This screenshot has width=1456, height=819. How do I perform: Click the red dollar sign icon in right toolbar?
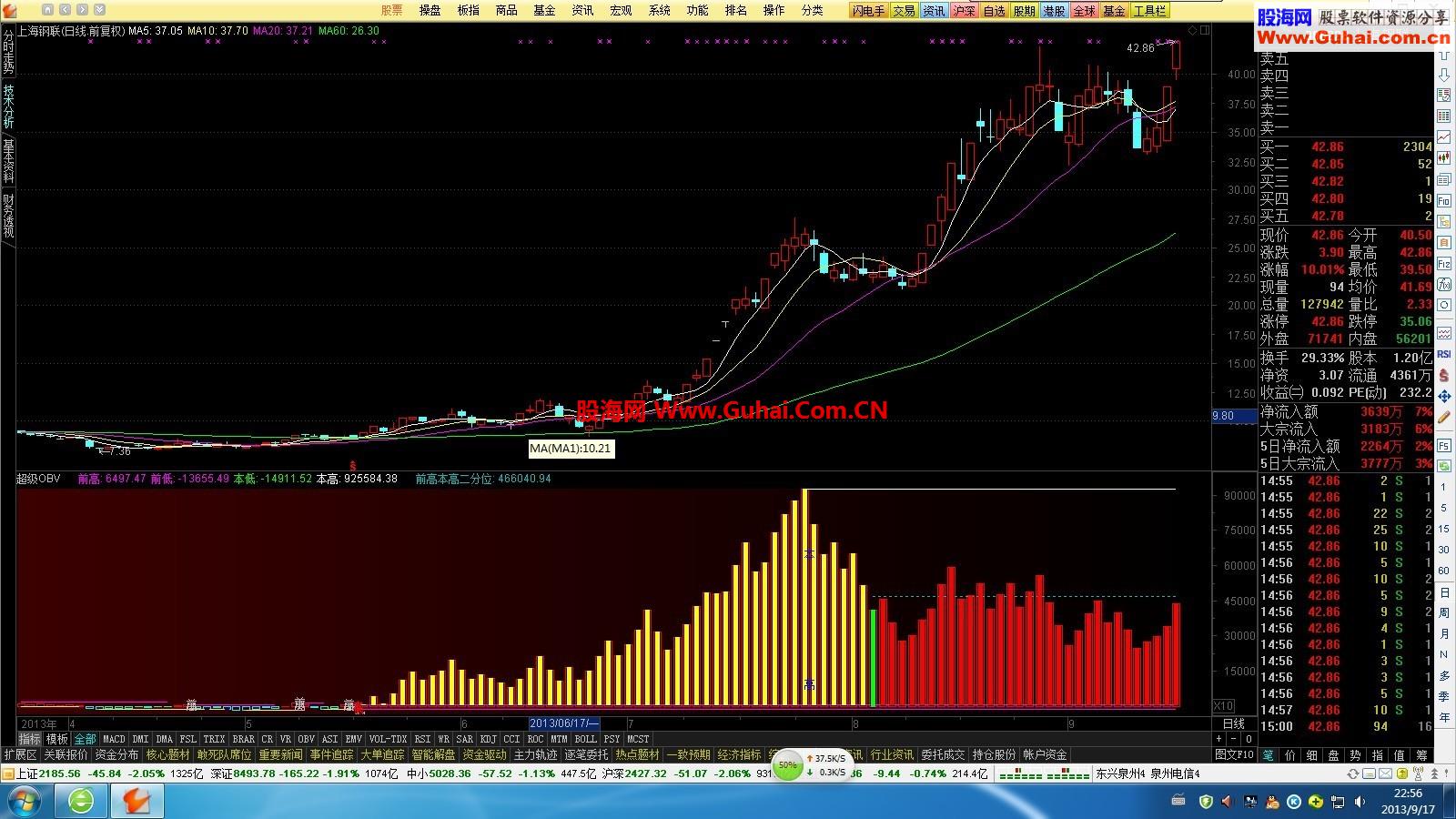[x=1444, y=374]
